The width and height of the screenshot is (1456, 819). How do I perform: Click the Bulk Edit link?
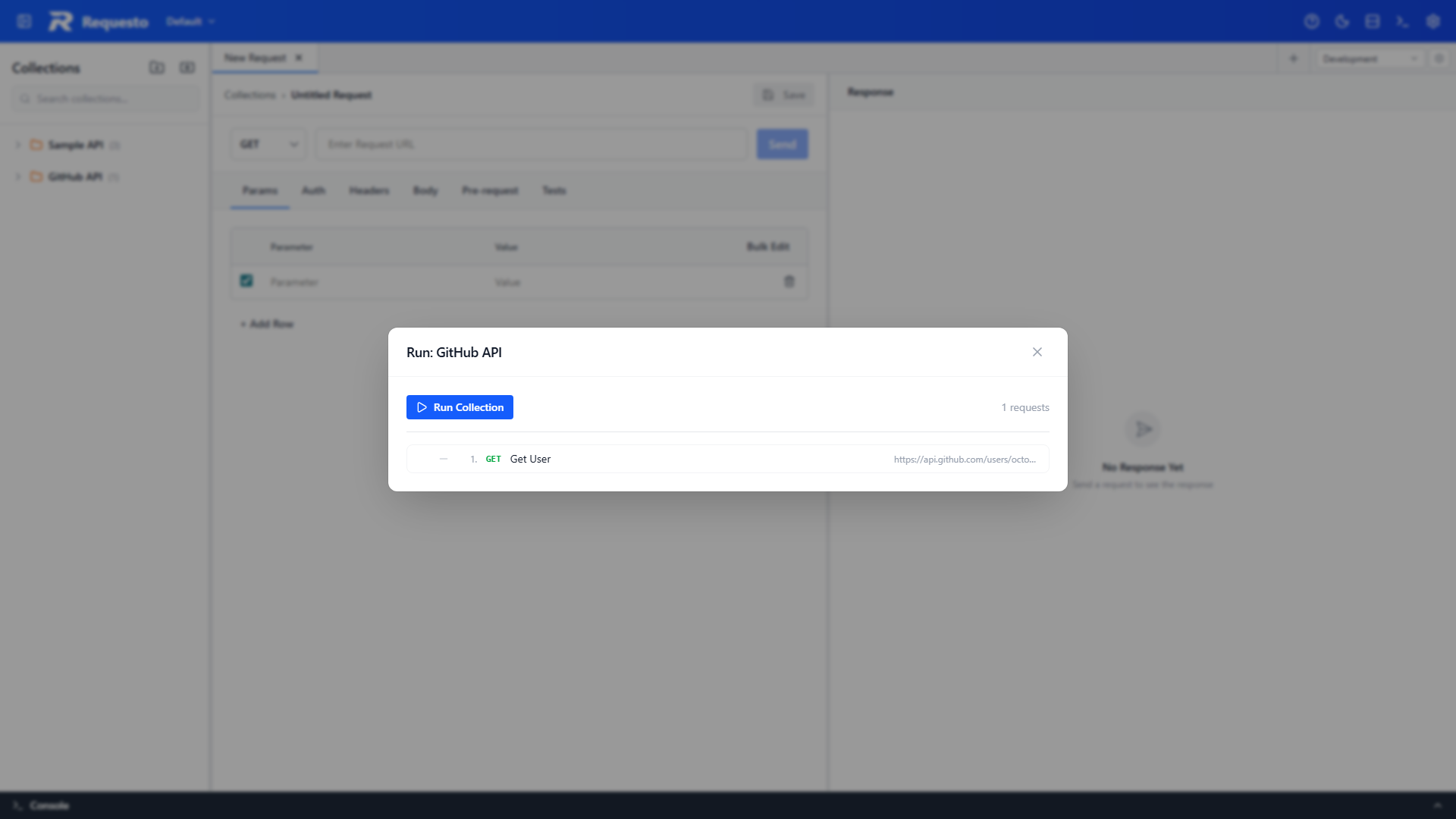click(x=768, y=246)
